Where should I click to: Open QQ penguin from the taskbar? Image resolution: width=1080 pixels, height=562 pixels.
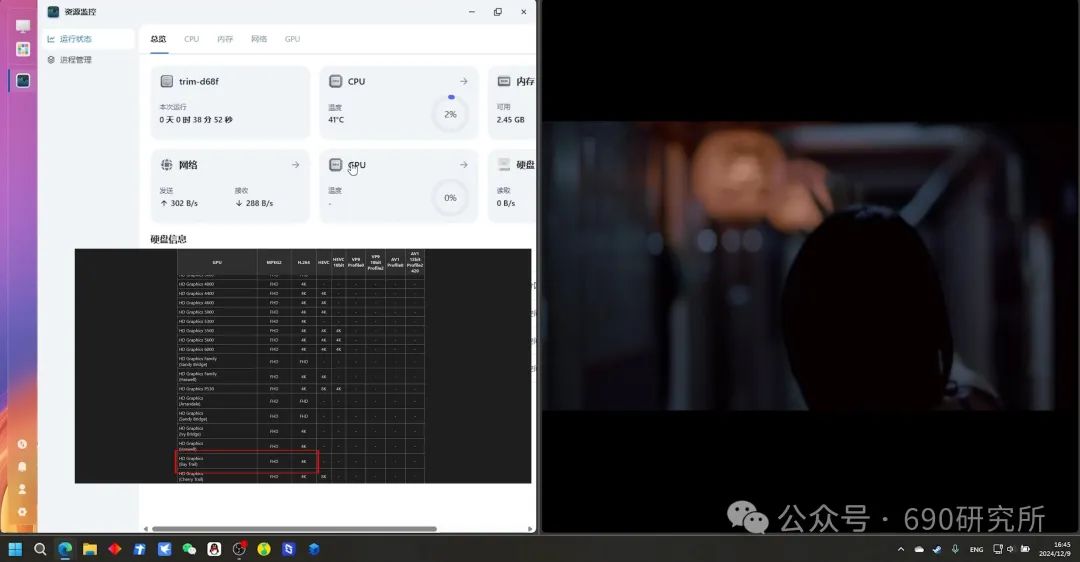click(214, 549)
